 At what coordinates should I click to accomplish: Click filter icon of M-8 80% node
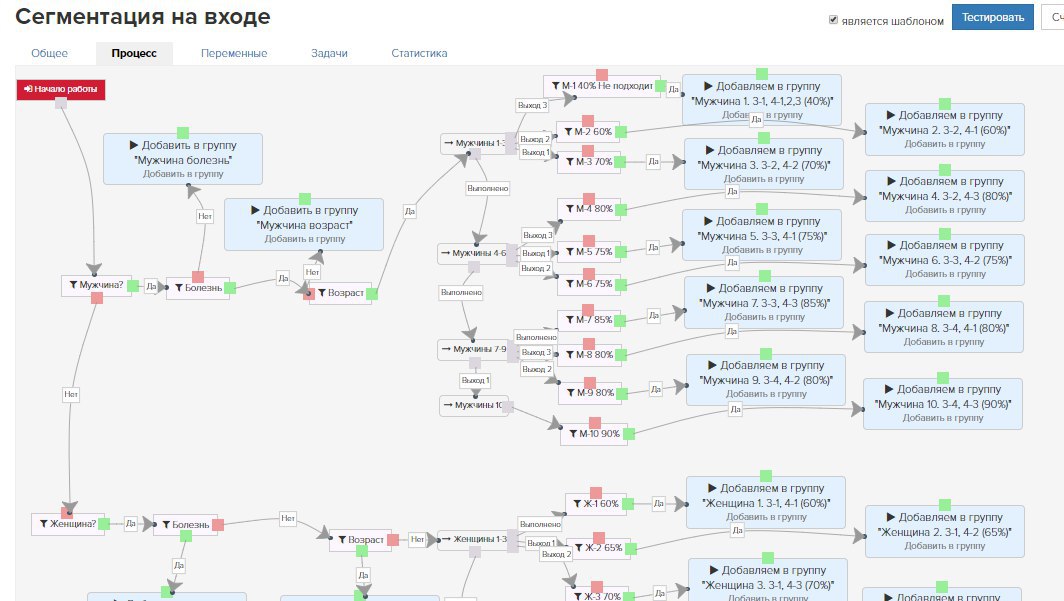tap(570, 354)
